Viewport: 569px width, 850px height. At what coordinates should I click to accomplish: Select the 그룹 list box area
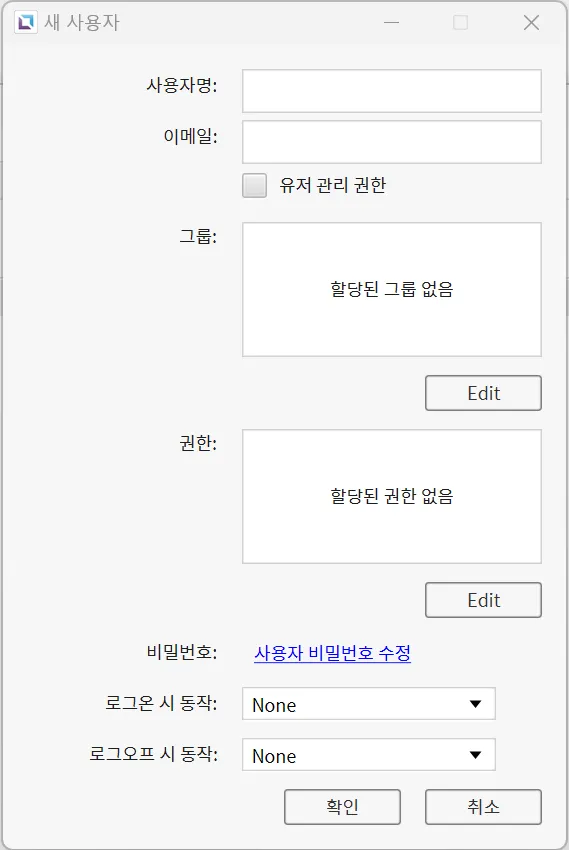[391, 289]
